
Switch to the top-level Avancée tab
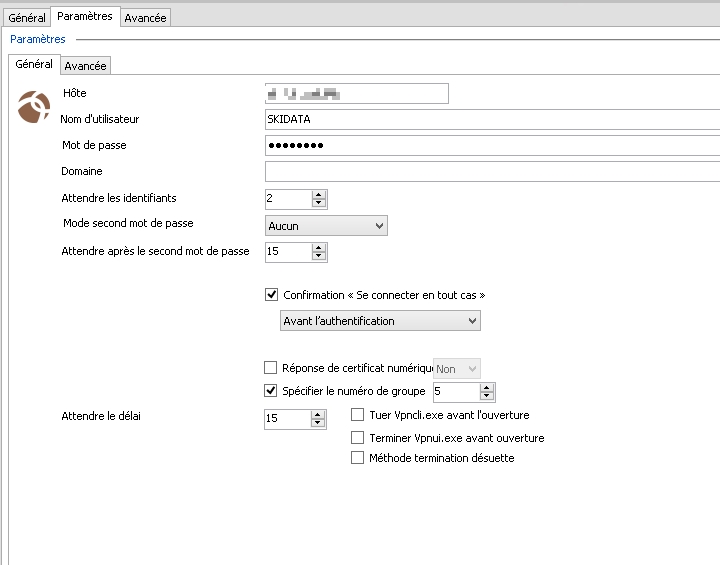pos(146,17)
